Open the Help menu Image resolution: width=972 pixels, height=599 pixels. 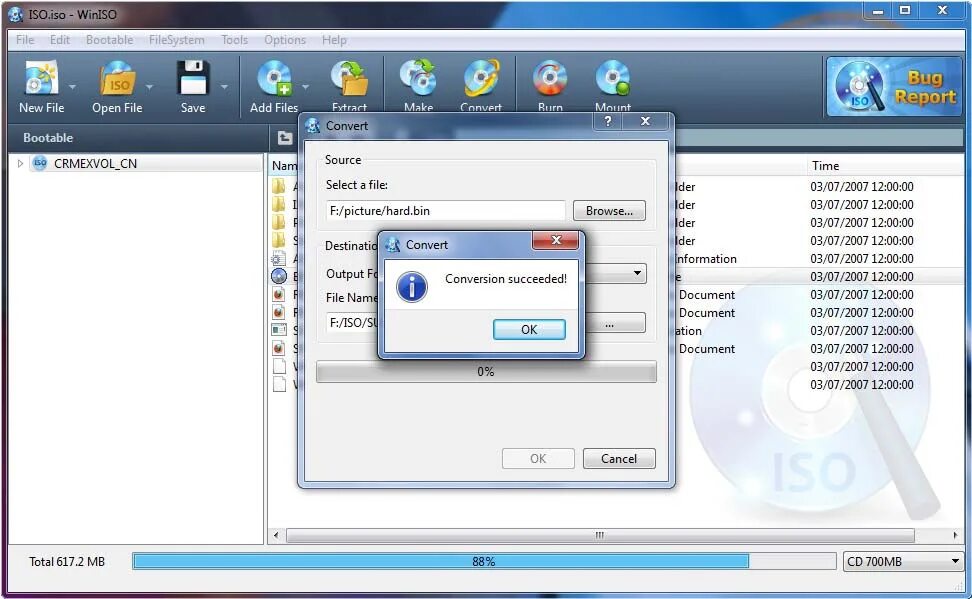[334, 40]
